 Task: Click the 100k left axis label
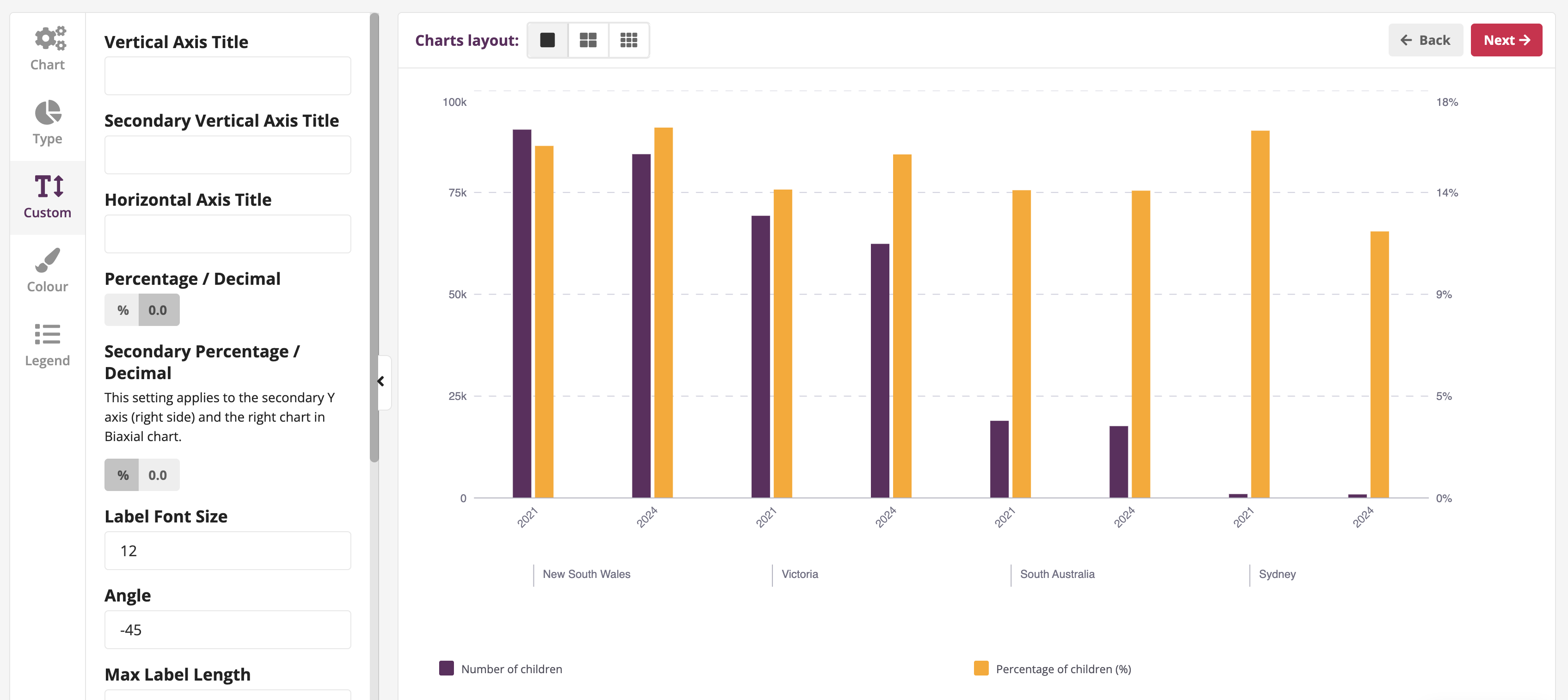[454, 102]
